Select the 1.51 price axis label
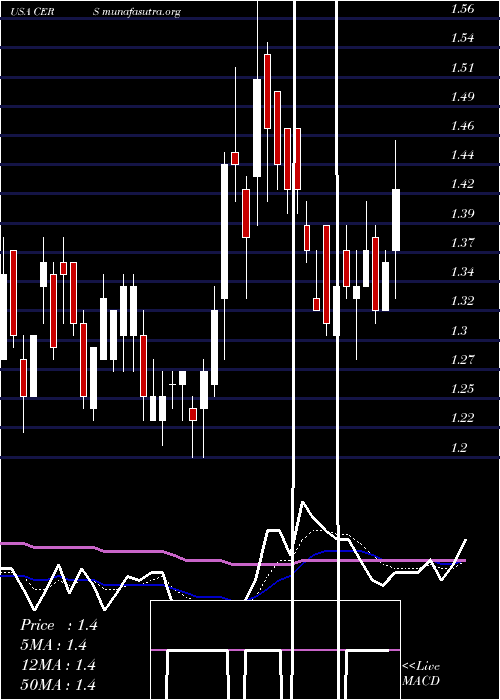This screenshot has width=500, height=700. click(462, 67)
